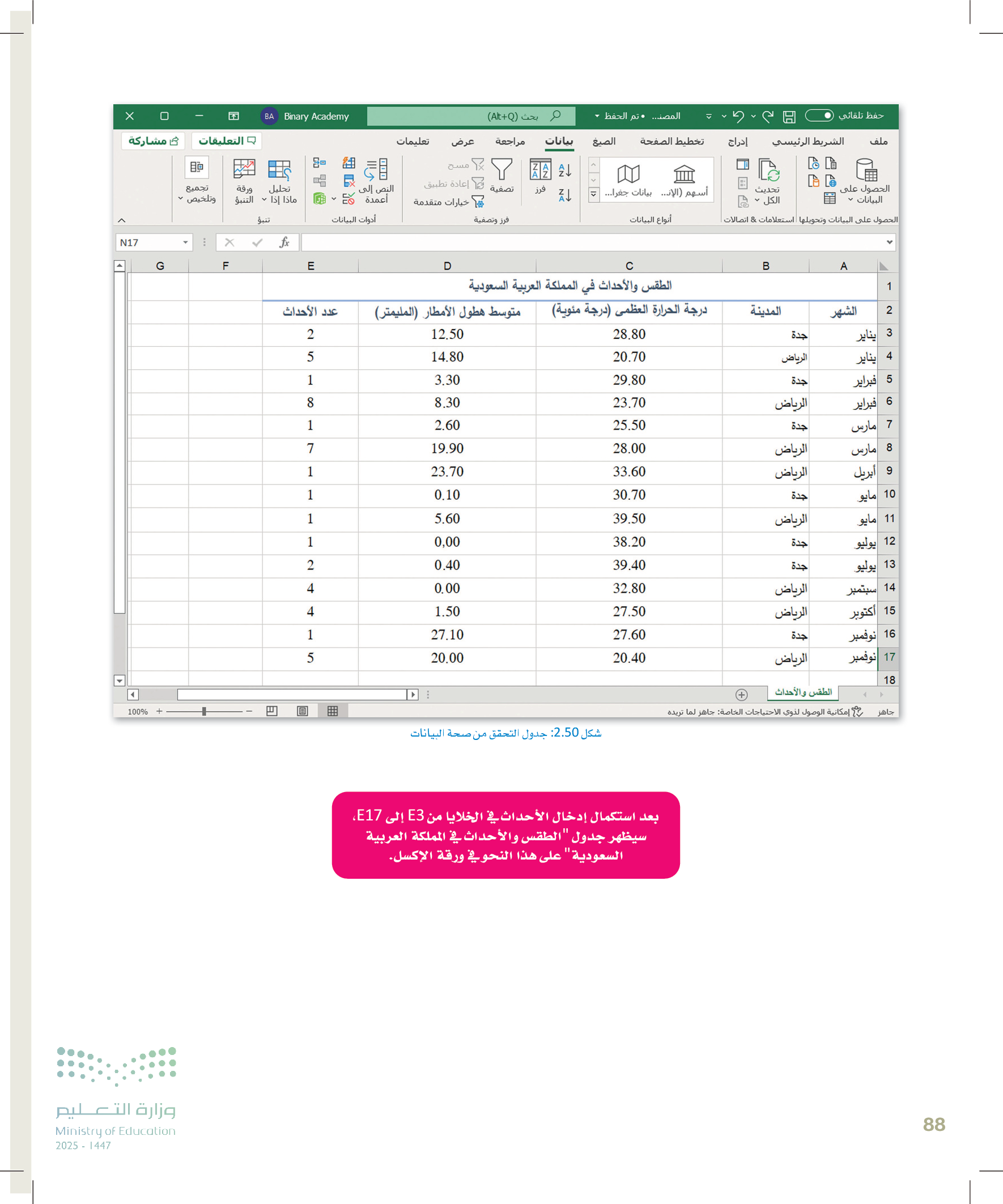Sort ascending with the A-Z icon
The height and width of the screenshot is (1204, 1003).
tap(565, 171)
